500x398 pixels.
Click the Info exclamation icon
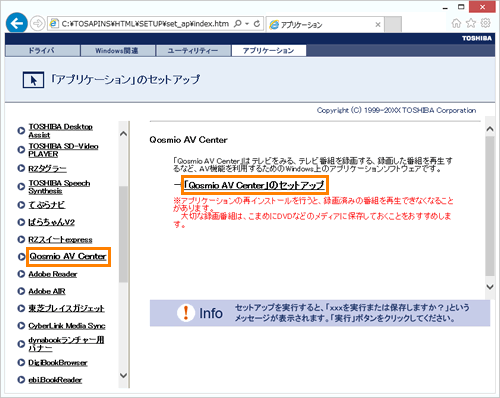point(186,313)
